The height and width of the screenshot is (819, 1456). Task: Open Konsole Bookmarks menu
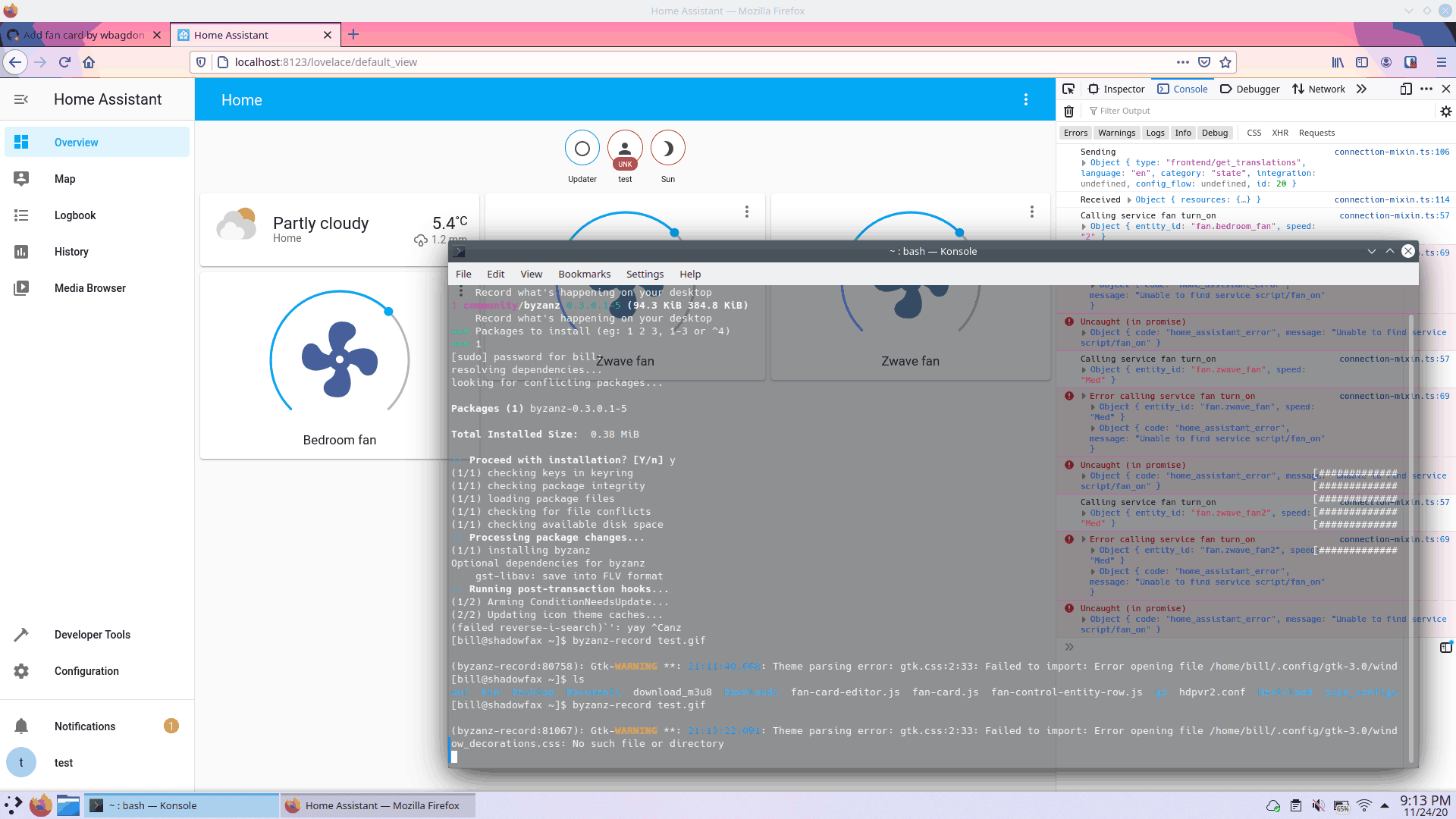(585, 275)
